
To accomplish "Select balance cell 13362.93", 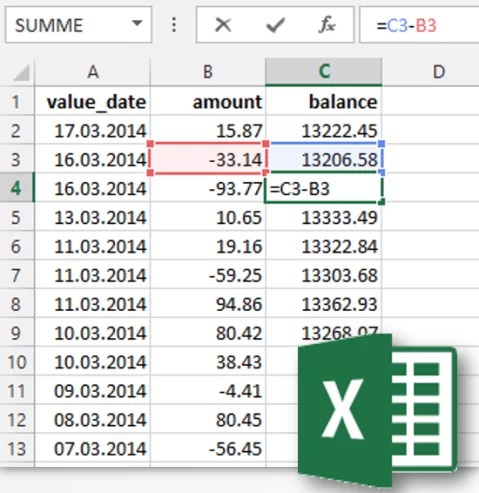I will click(324, 304).
